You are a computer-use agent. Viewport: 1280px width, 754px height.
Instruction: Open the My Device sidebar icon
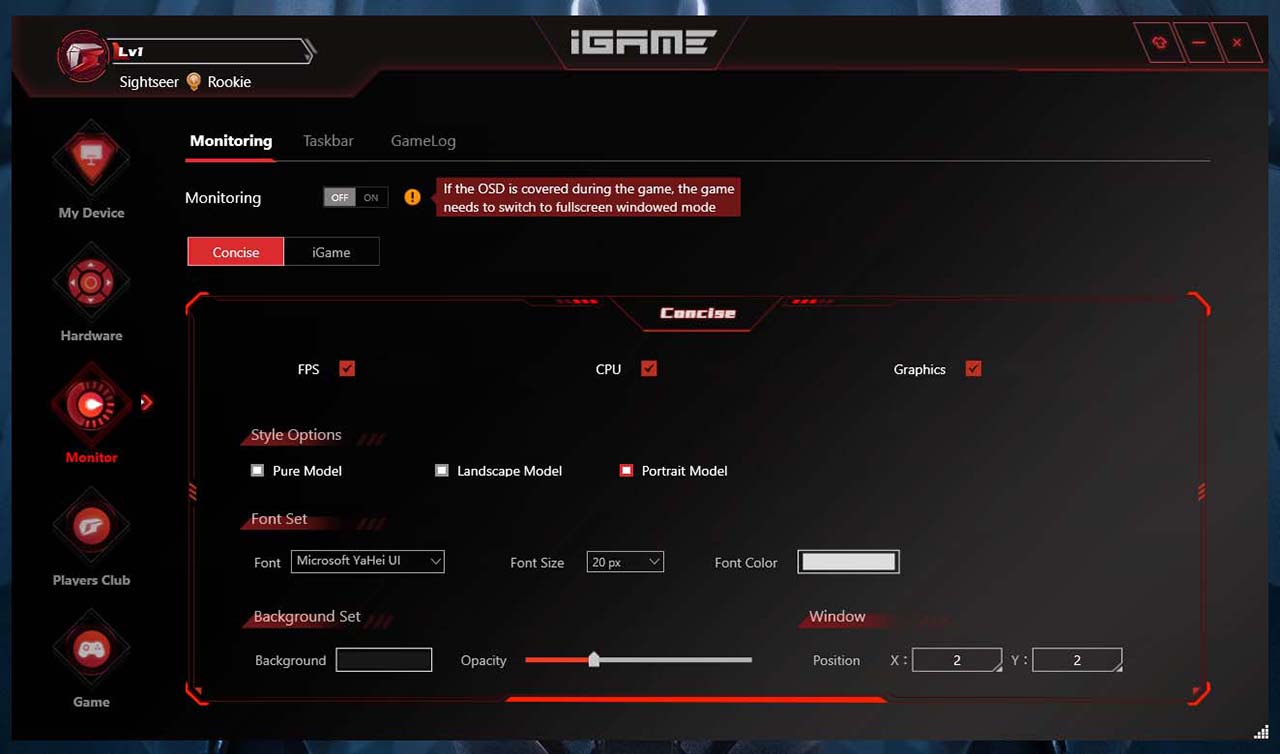pos(91,158)
